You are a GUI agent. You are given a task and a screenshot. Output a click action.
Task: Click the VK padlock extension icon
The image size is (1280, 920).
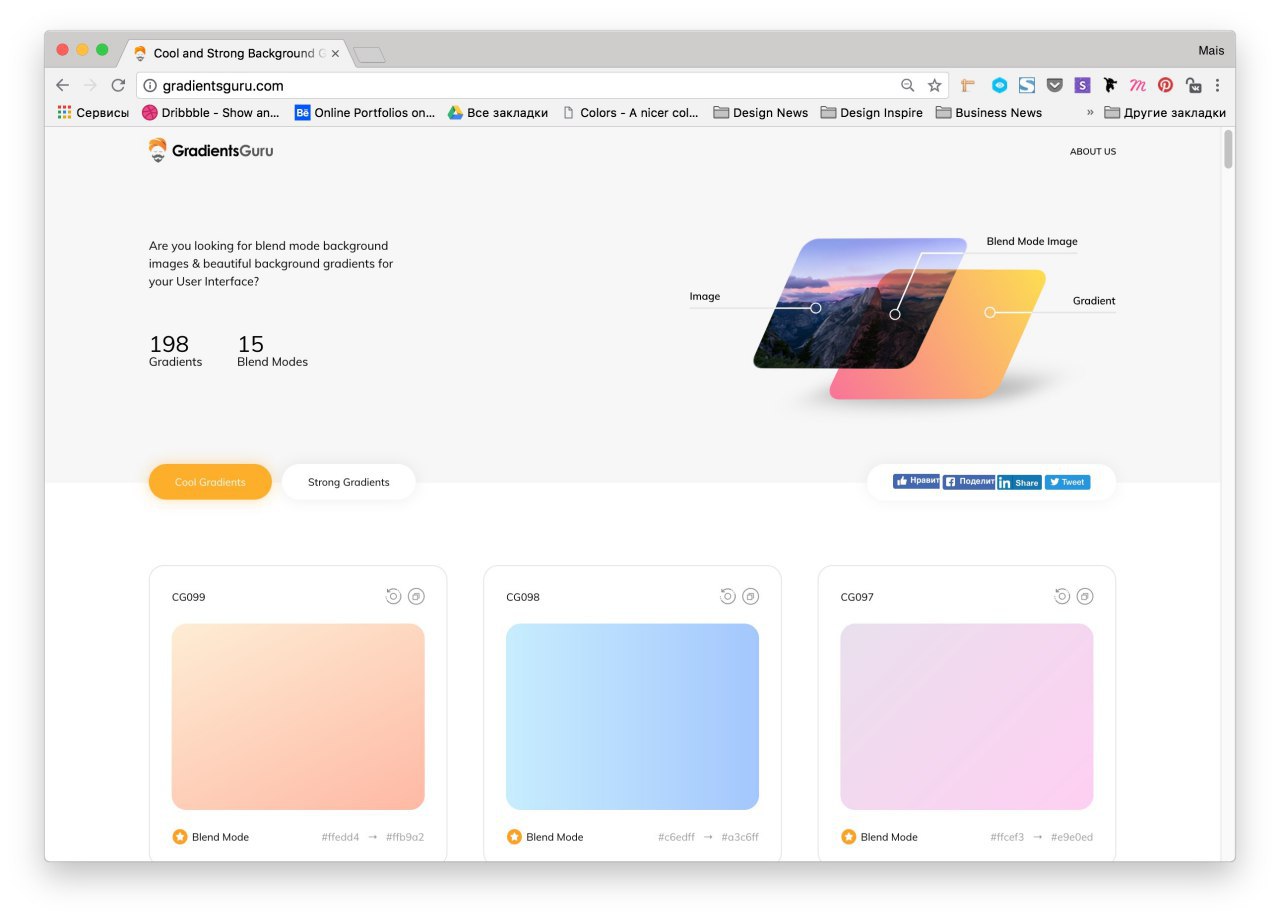(x=1193, y=86)
